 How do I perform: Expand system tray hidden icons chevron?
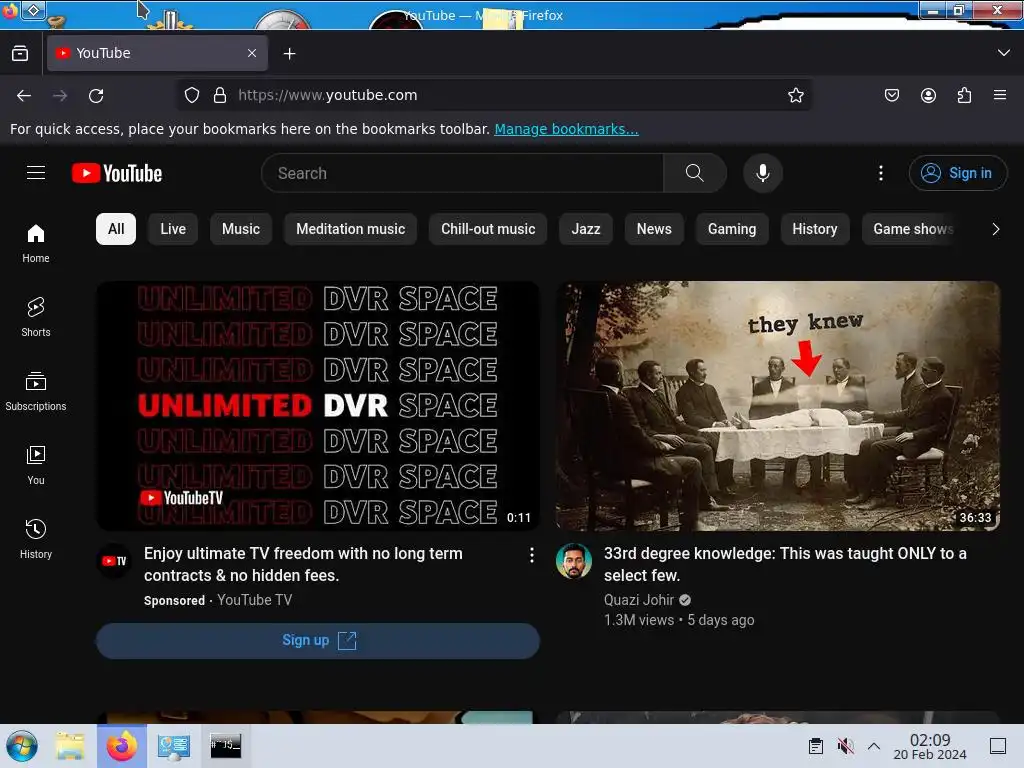click(874, 746)
